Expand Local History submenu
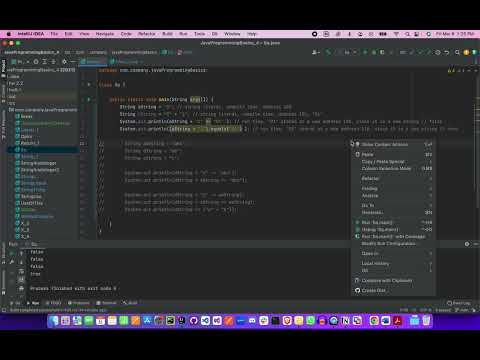Image resolution: width=480 pixels, height=360 pixels. pos(393,264)
